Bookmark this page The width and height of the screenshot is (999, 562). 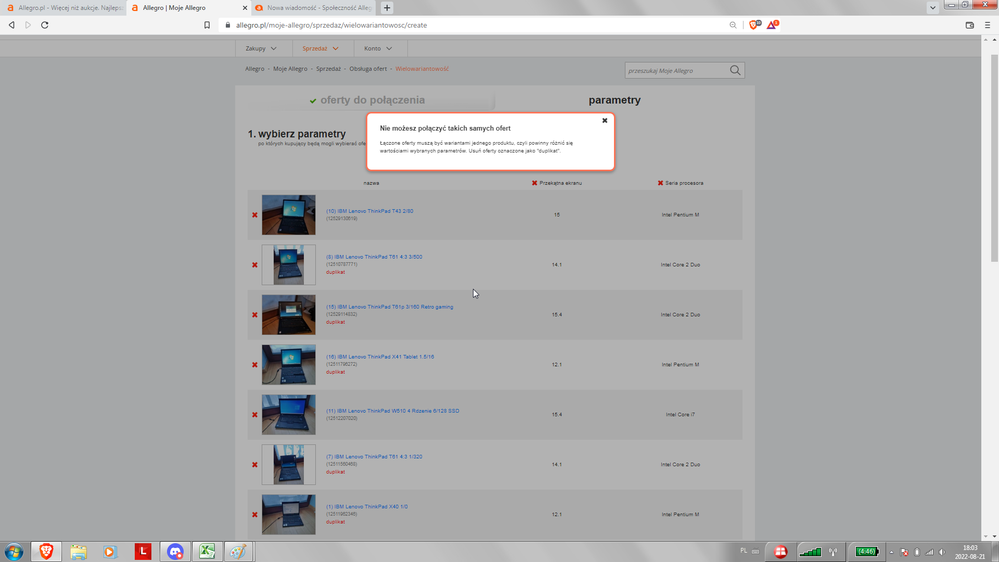(x=207, y=25)
